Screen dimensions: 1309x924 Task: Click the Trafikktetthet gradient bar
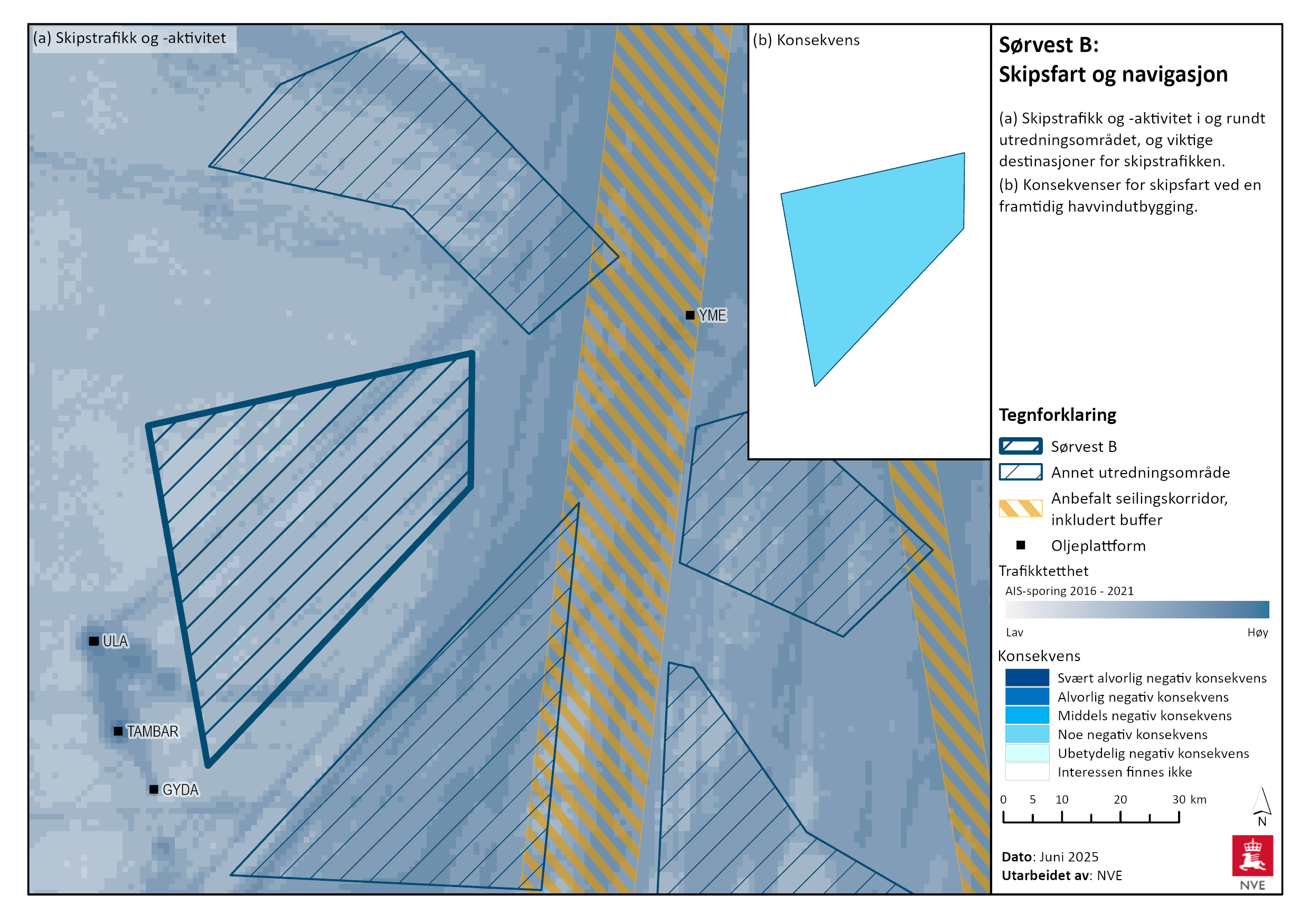[x=1137, y=609]
